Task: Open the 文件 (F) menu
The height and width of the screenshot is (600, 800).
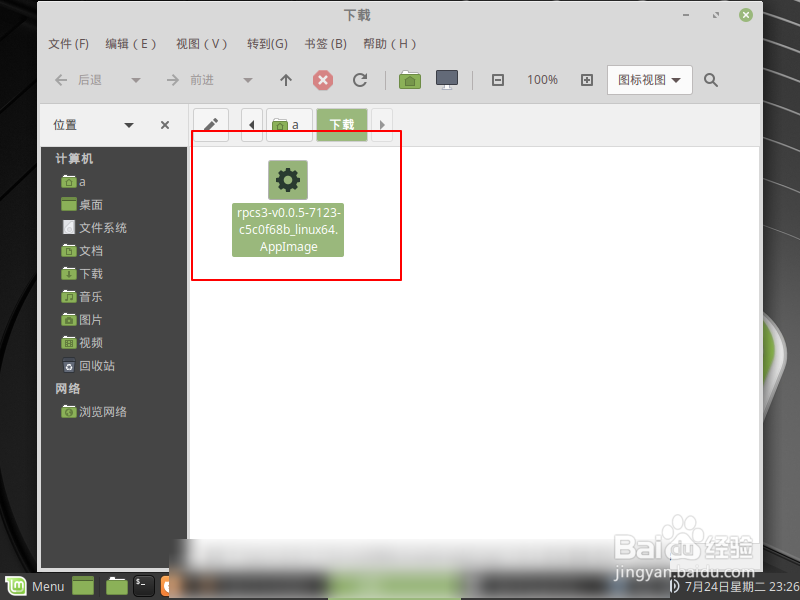Action: pos(68,44)
